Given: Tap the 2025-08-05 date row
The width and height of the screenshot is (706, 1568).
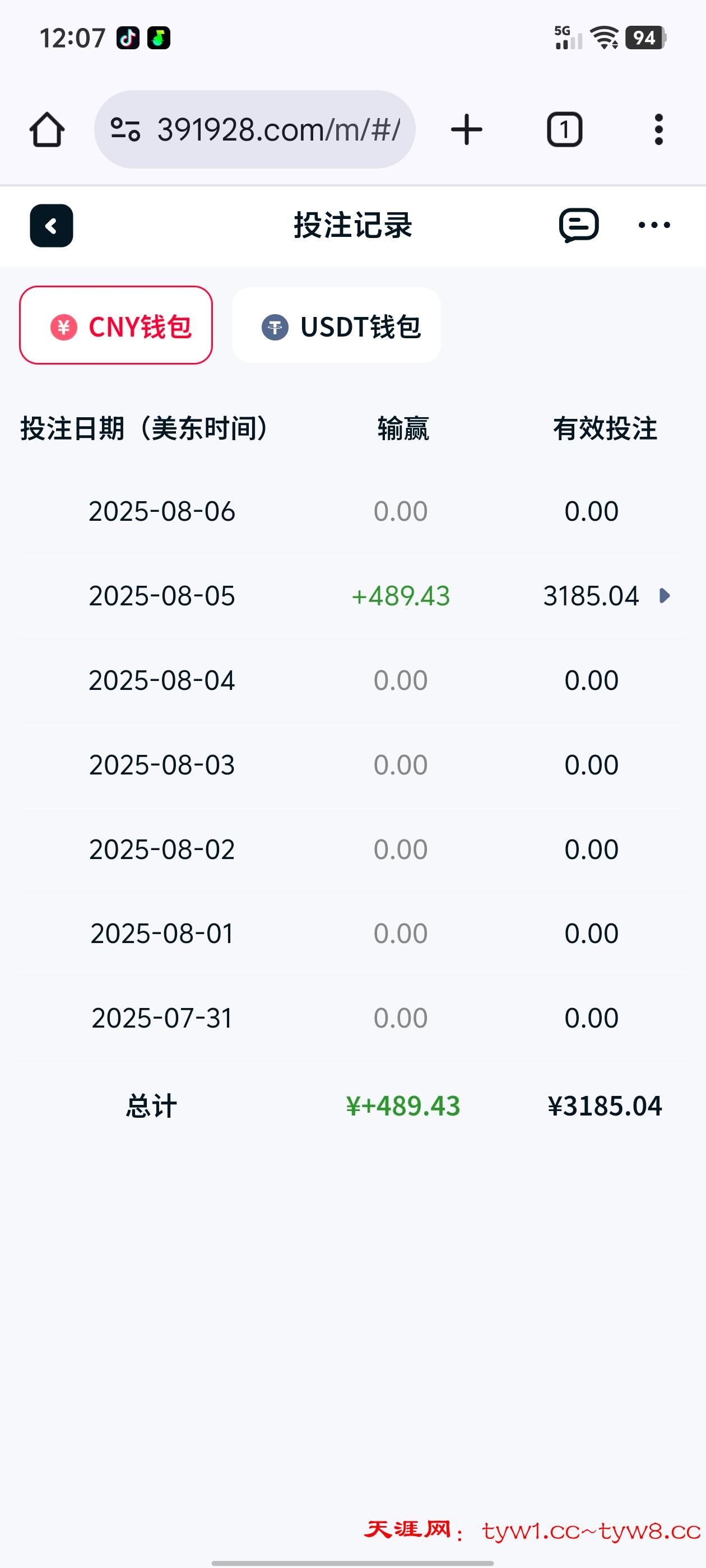Looking at the screenshot, I should tap(162, 596).
